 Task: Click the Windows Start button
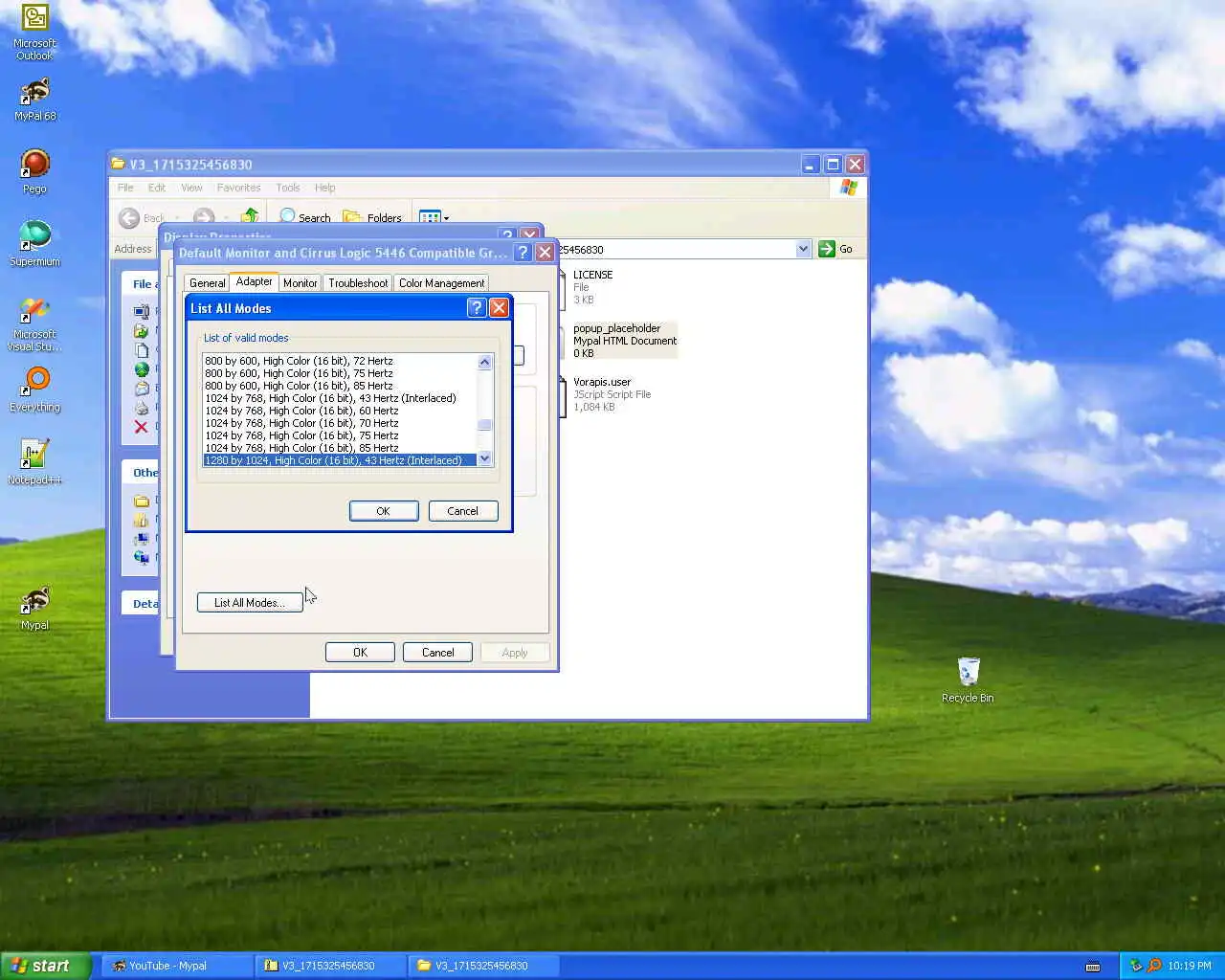45,966
